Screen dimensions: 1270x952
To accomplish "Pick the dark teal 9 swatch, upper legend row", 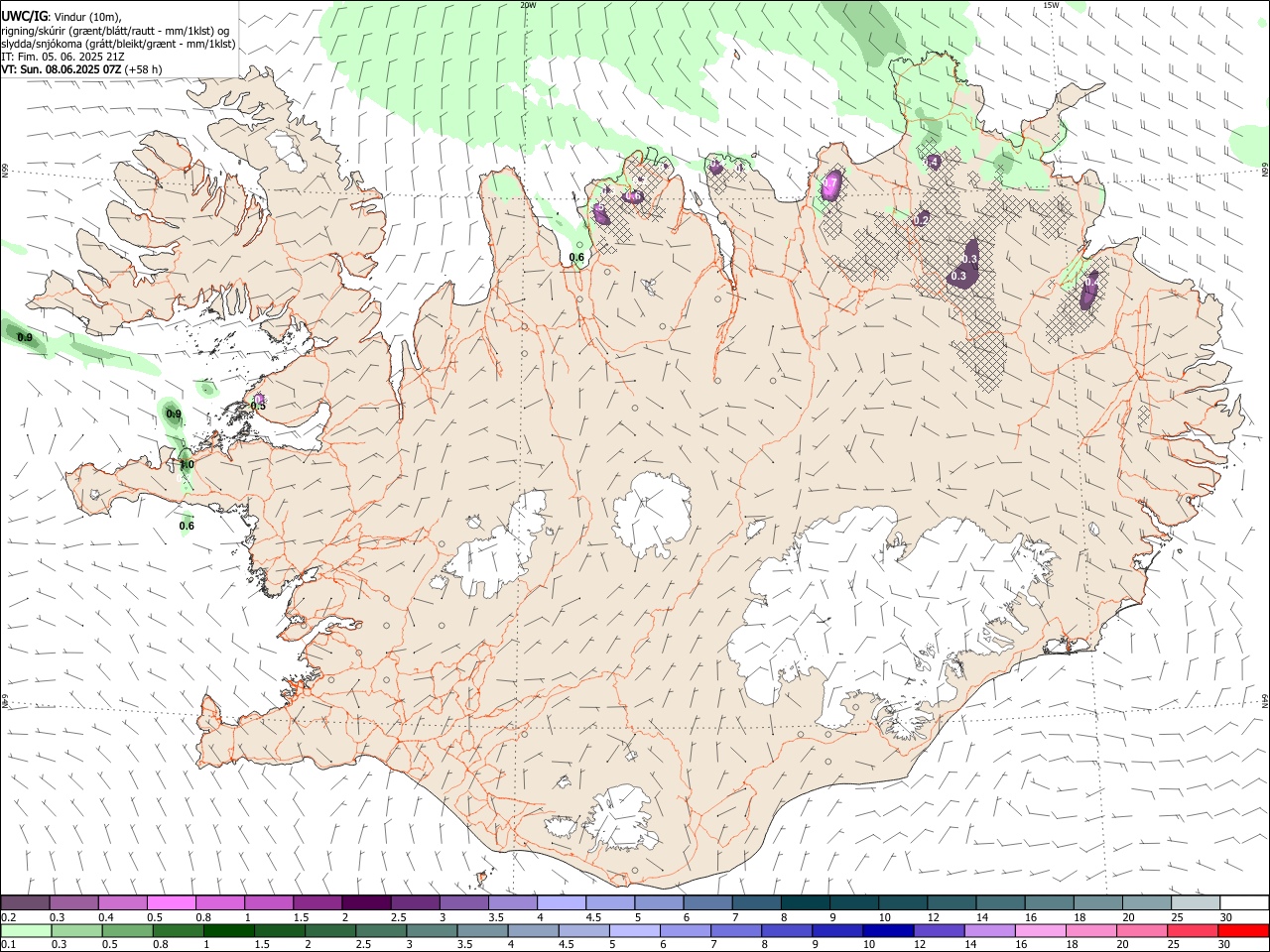I will click(852, 902).
